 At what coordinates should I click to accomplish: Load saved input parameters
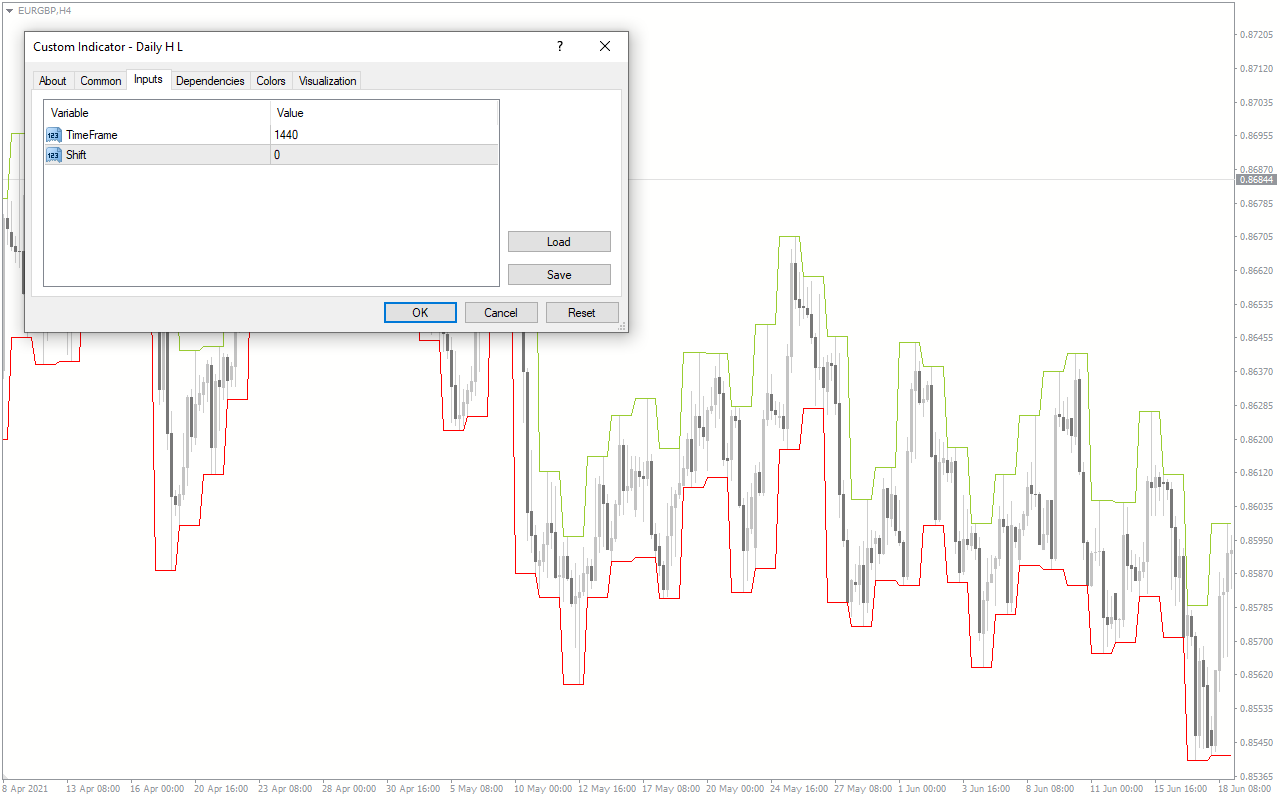pos(559,242)
